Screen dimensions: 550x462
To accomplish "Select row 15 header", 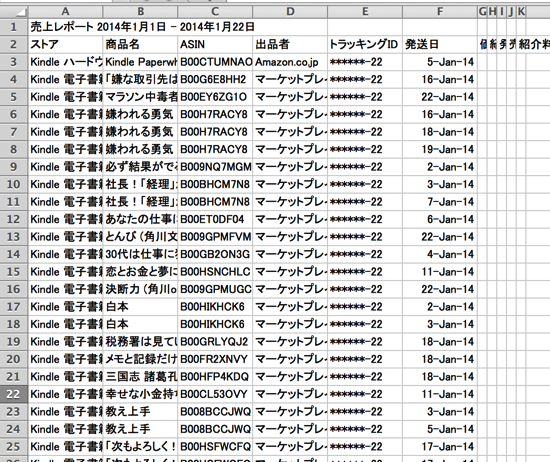I will point(14,272).
